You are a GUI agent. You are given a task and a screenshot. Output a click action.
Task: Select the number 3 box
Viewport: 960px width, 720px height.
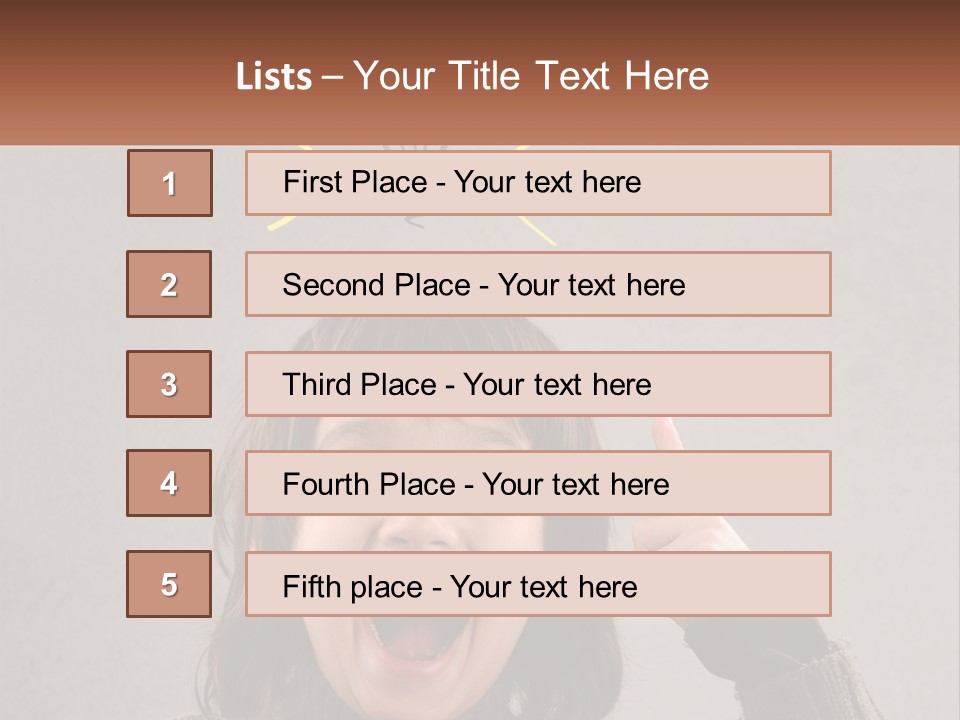169,384
